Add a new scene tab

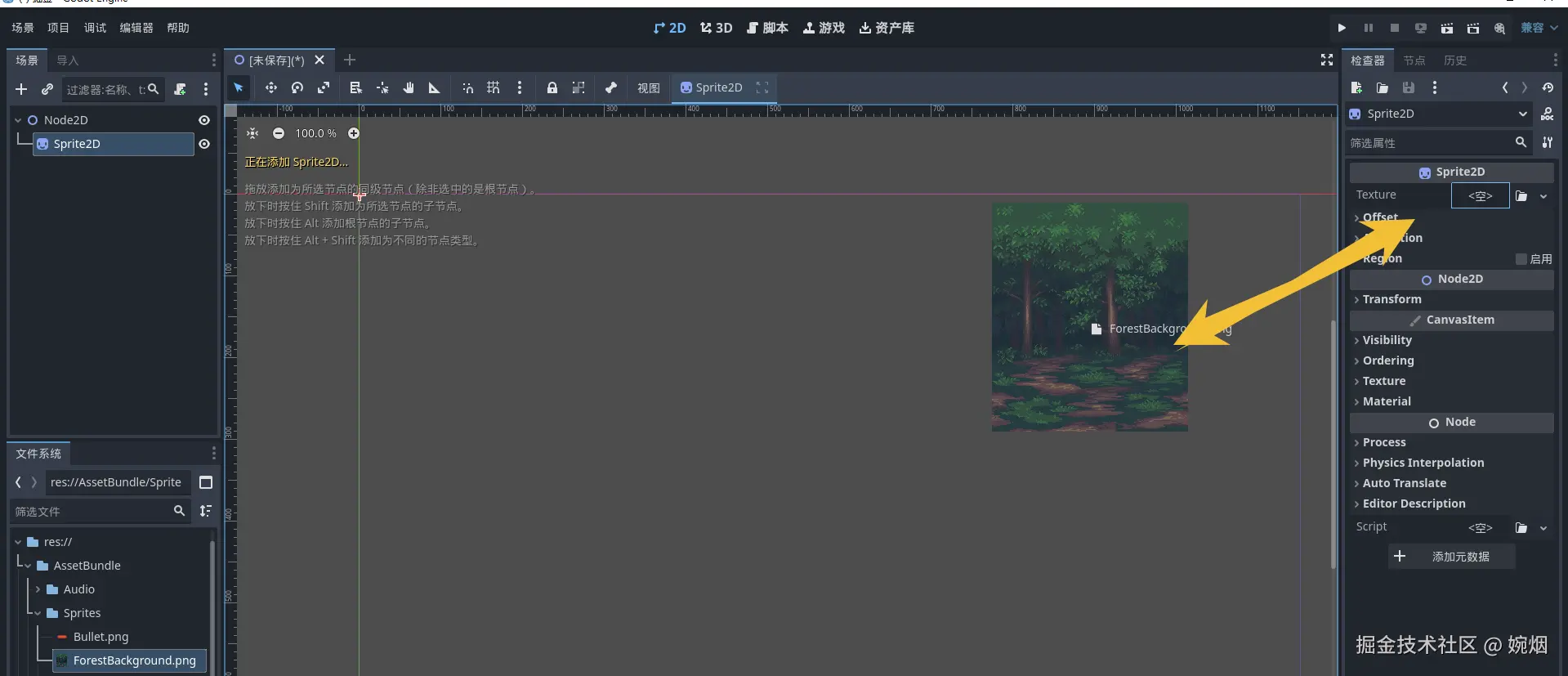coord(350,60)
